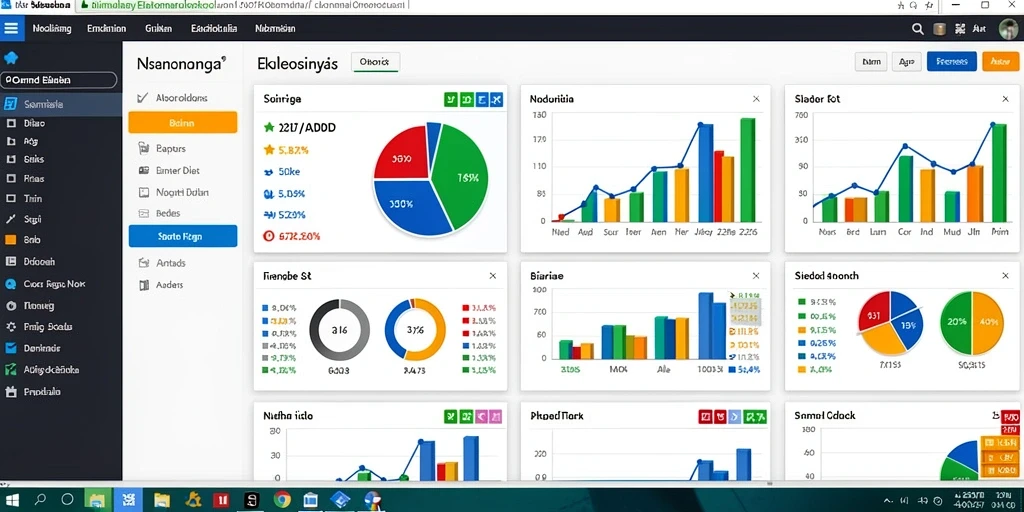The width and height of the screenshot is (1024, 512).
Task: Click the search magnifier icon in header
Action: pos(918,29)
